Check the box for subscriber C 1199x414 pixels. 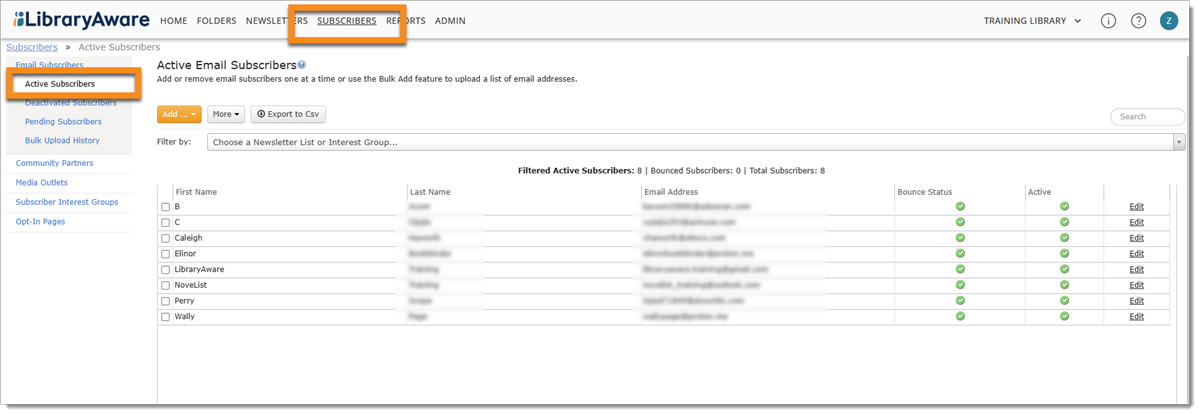[165, 223]
